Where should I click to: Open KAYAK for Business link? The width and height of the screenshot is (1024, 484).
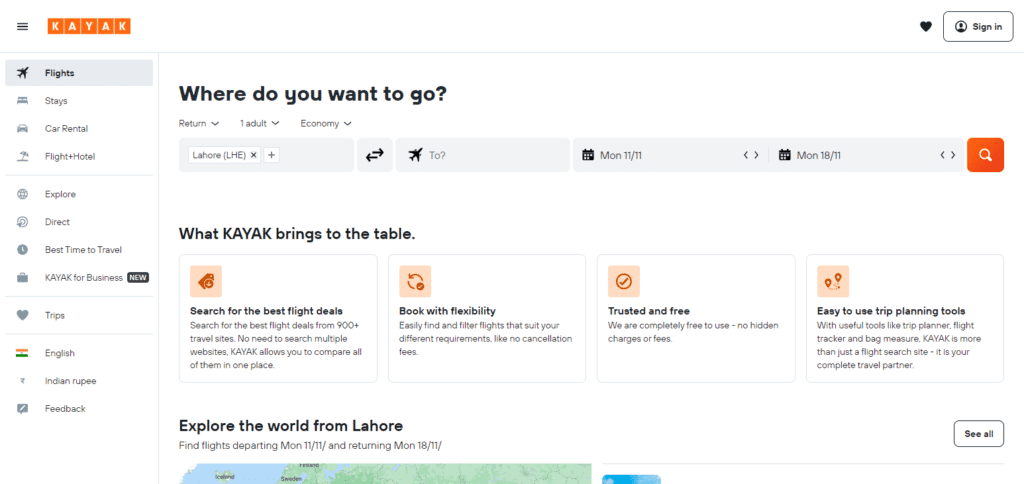pos(79,278)
